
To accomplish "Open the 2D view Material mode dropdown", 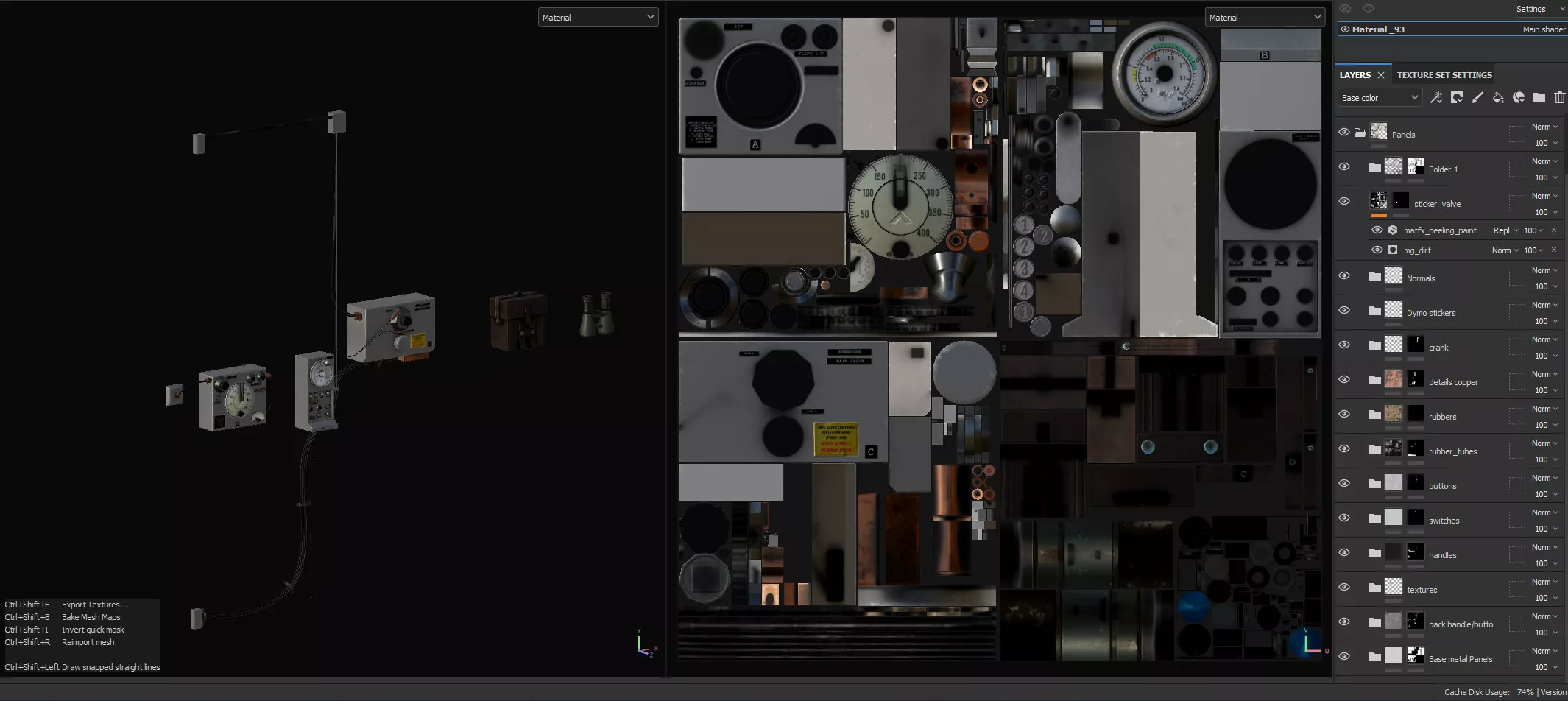I will 1264,18.
